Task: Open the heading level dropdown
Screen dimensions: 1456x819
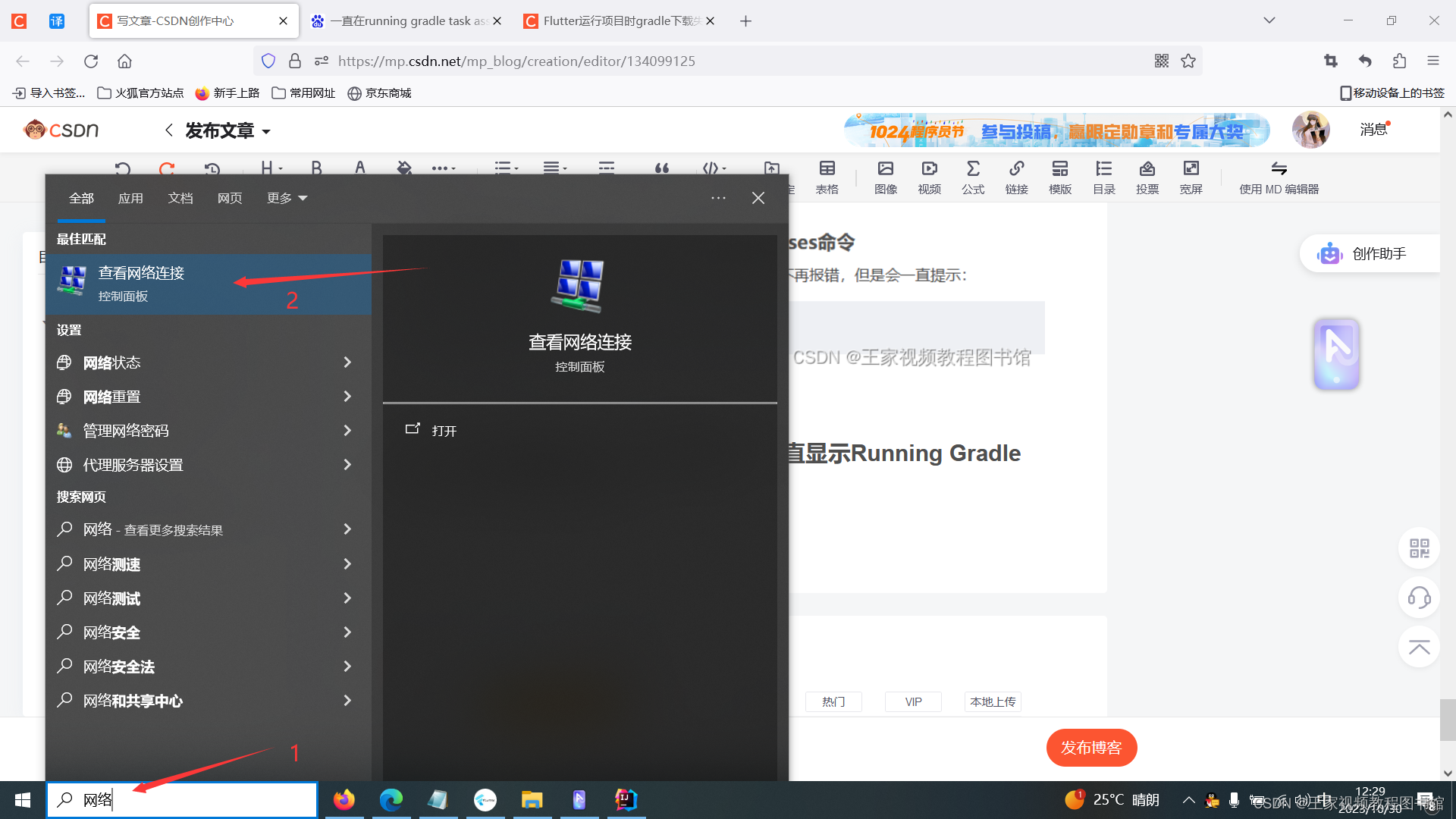Action: 269,168
